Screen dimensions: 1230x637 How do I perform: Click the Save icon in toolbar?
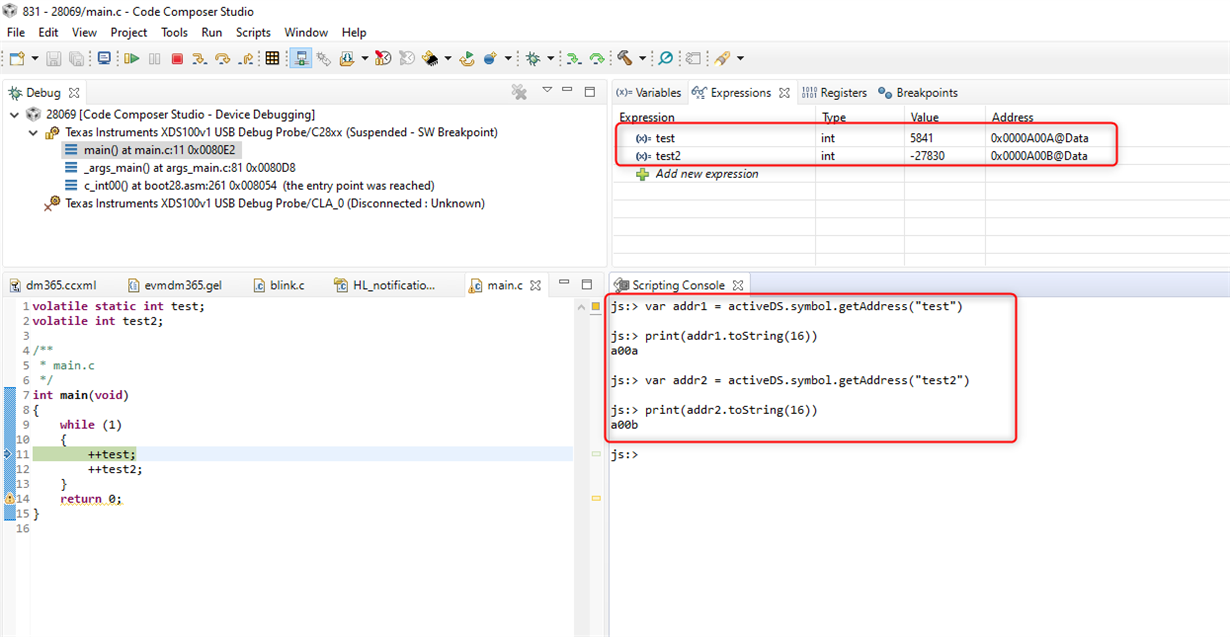[x=54, y=59]
